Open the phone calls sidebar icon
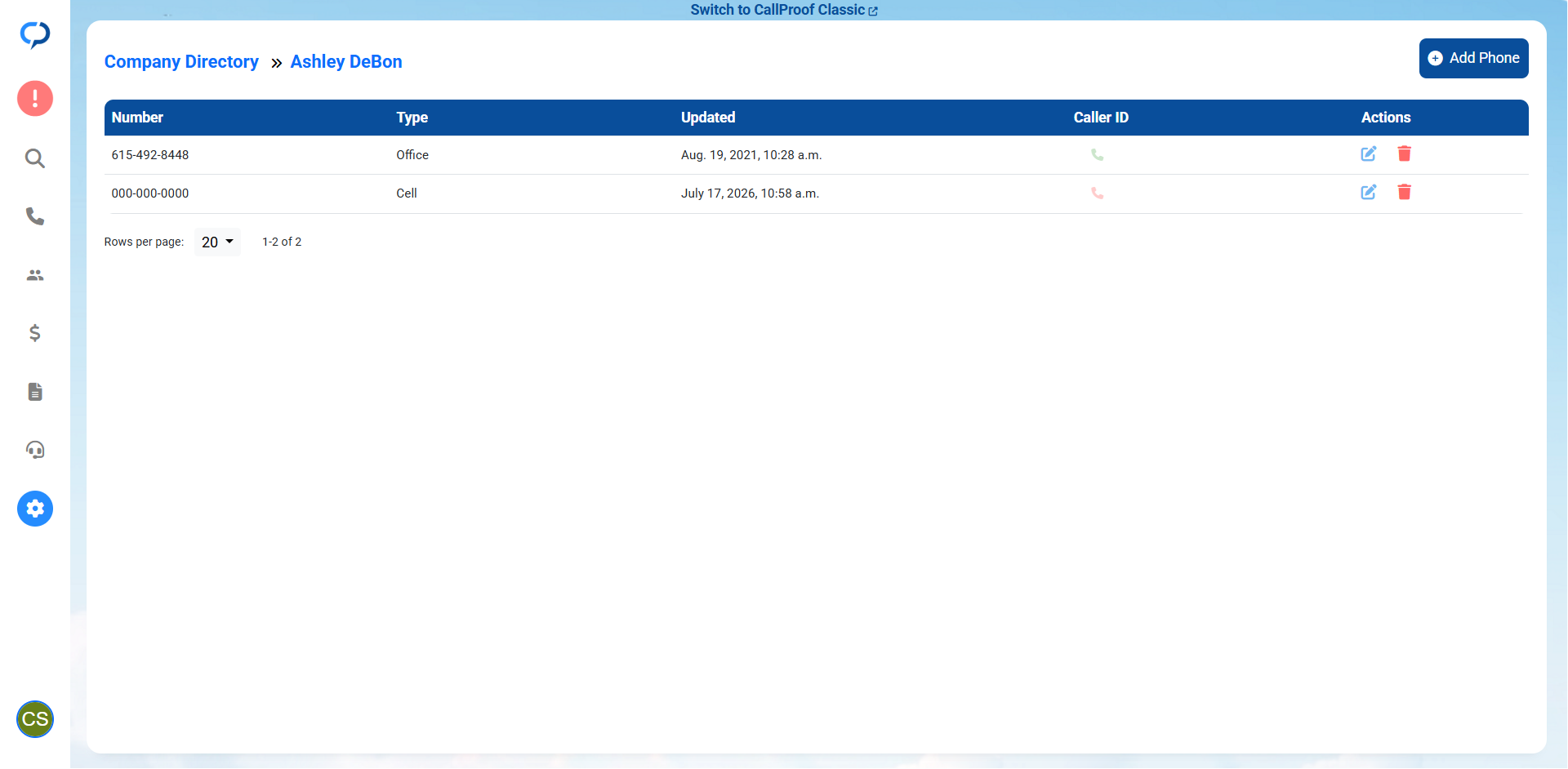This screenshot has height=769, width=1568. pyautogui.click(x=35, y=216)
